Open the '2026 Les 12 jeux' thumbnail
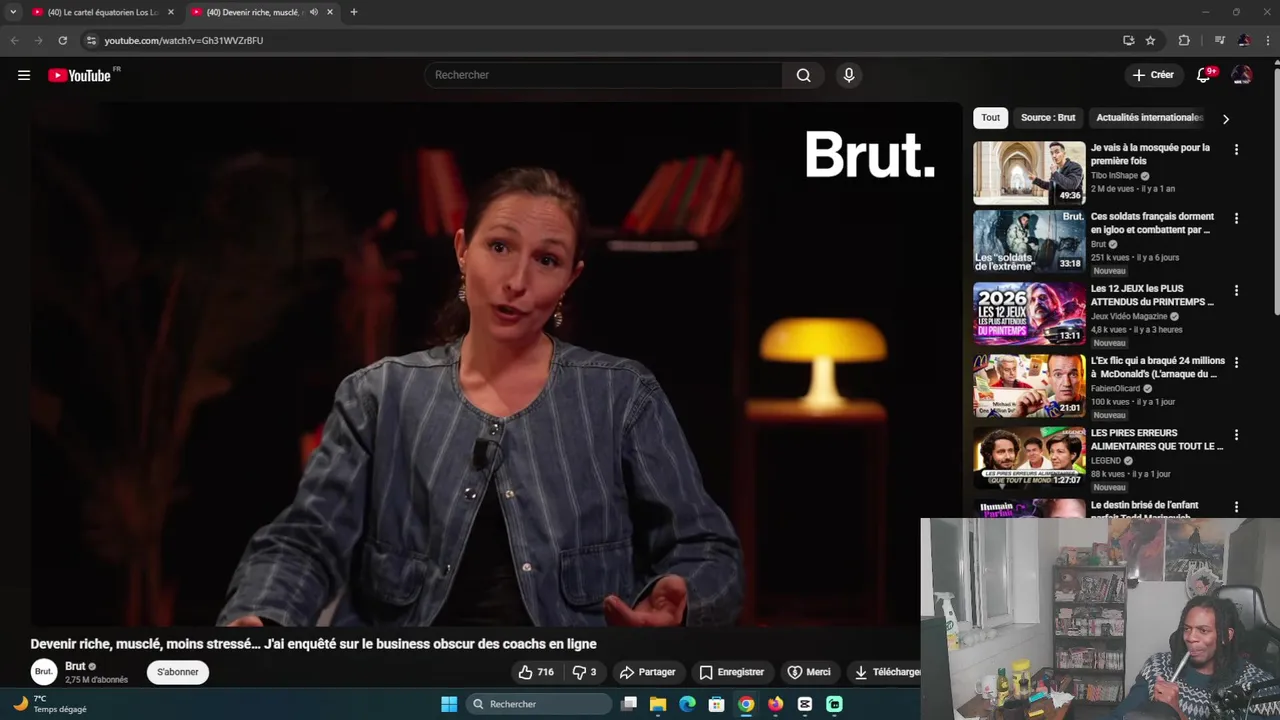This screenshot has height=720, width=1280. pyautogui.click(x=1029, y=314)
